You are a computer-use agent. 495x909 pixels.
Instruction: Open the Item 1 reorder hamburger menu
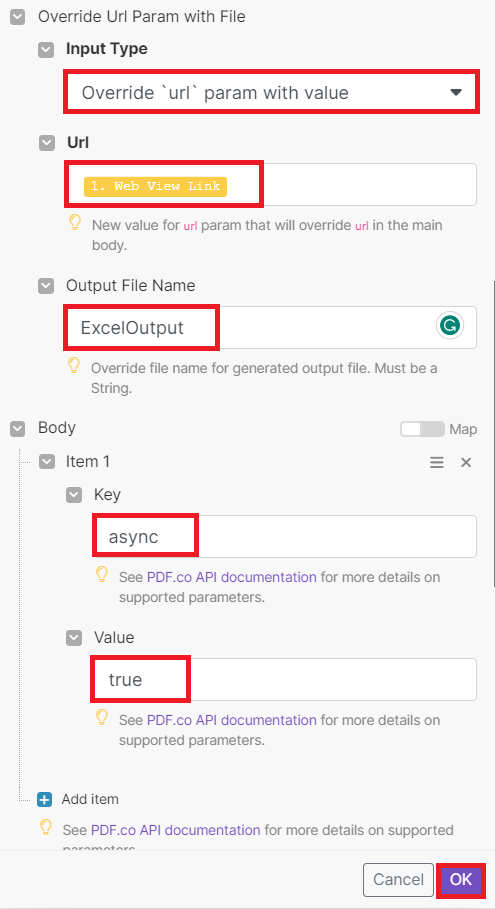436,462
